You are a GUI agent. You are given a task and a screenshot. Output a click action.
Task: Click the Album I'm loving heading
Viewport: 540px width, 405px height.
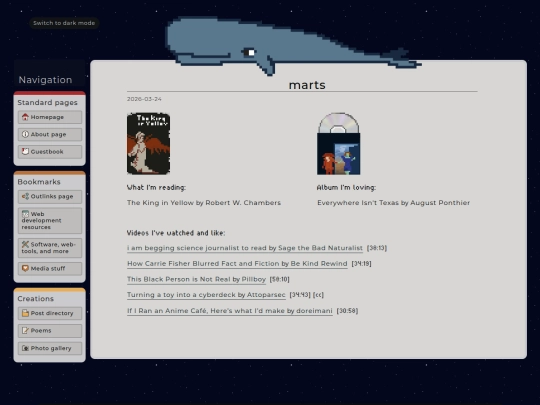[346, 187]
